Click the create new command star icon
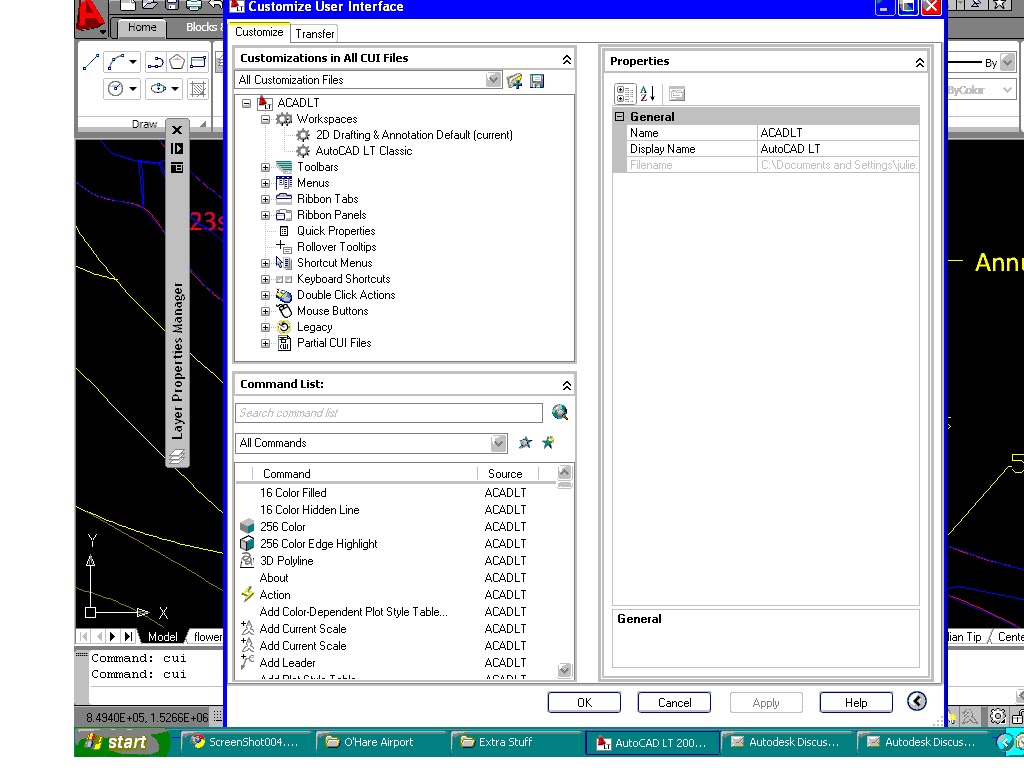This screenshot has width=1024, height=768. [548, 443]
